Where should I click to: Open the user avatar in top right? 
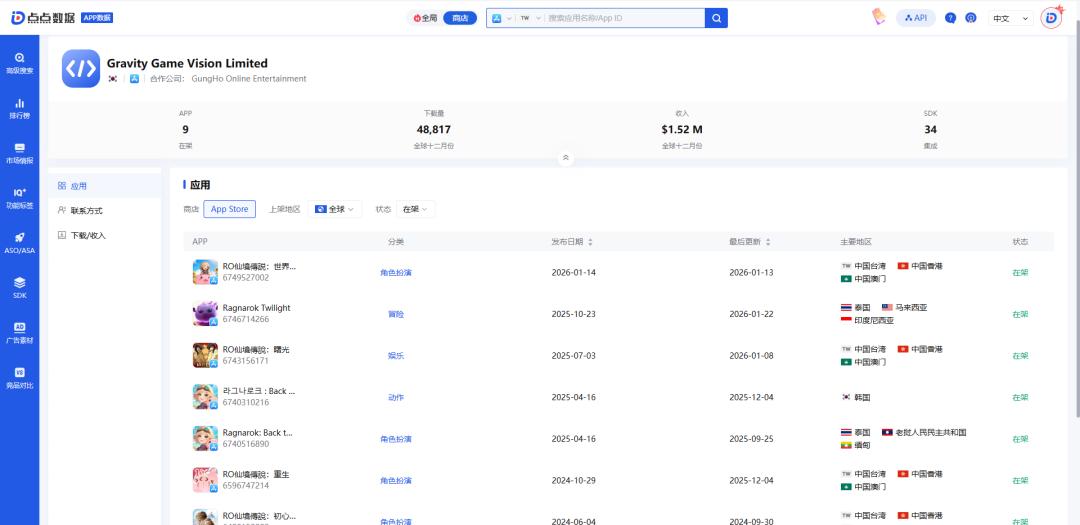pos(1051,18)
